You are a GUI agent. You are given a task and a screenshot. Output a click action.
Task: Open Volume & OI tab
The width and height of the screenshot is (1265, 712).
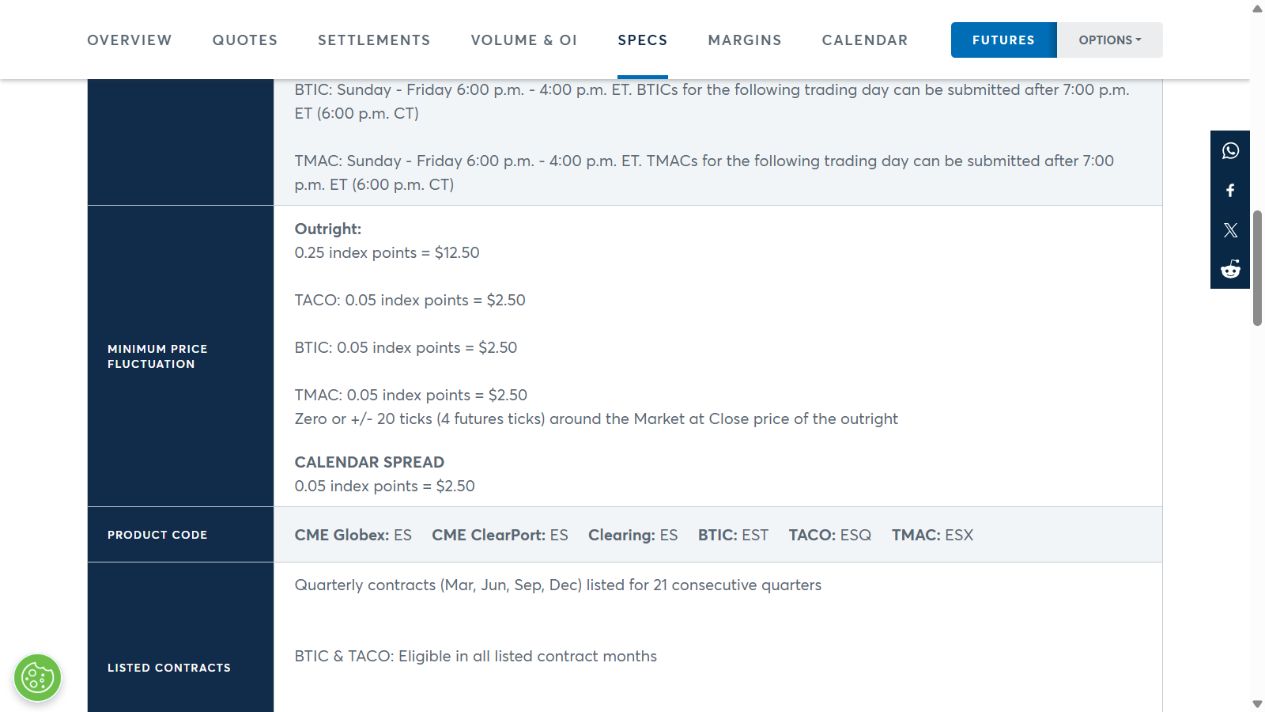524,40
